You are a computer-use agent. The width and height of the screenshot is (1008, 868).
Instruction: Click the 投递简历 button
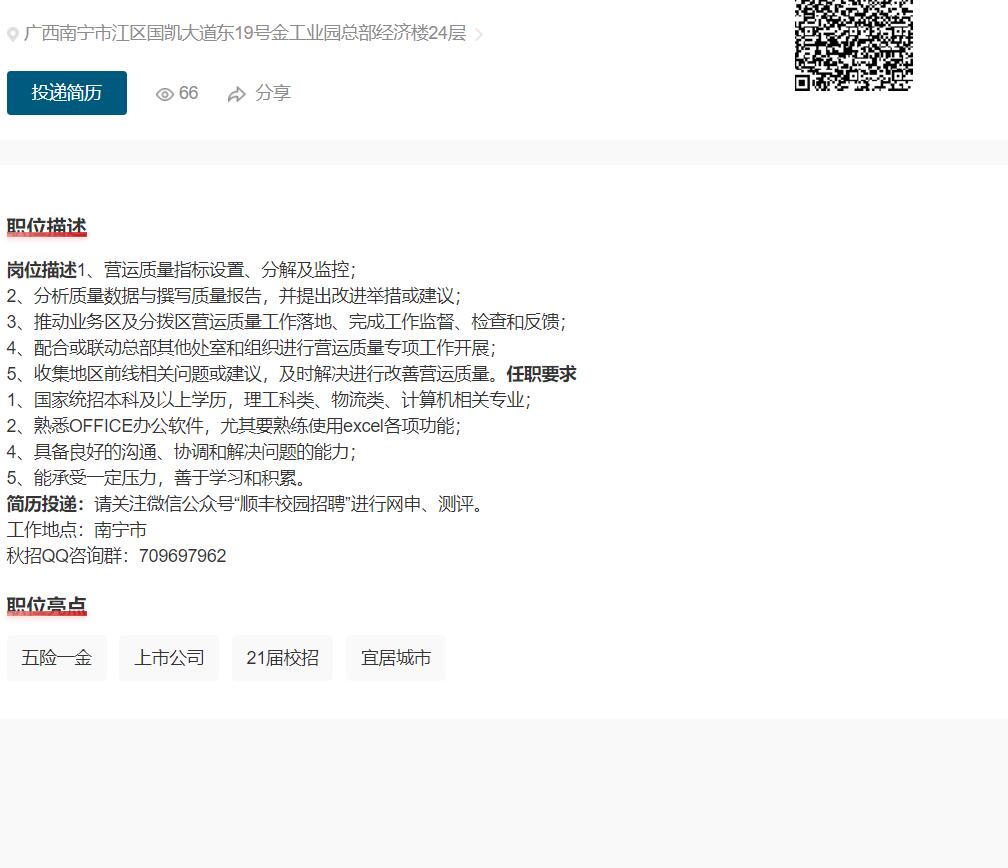67,93
